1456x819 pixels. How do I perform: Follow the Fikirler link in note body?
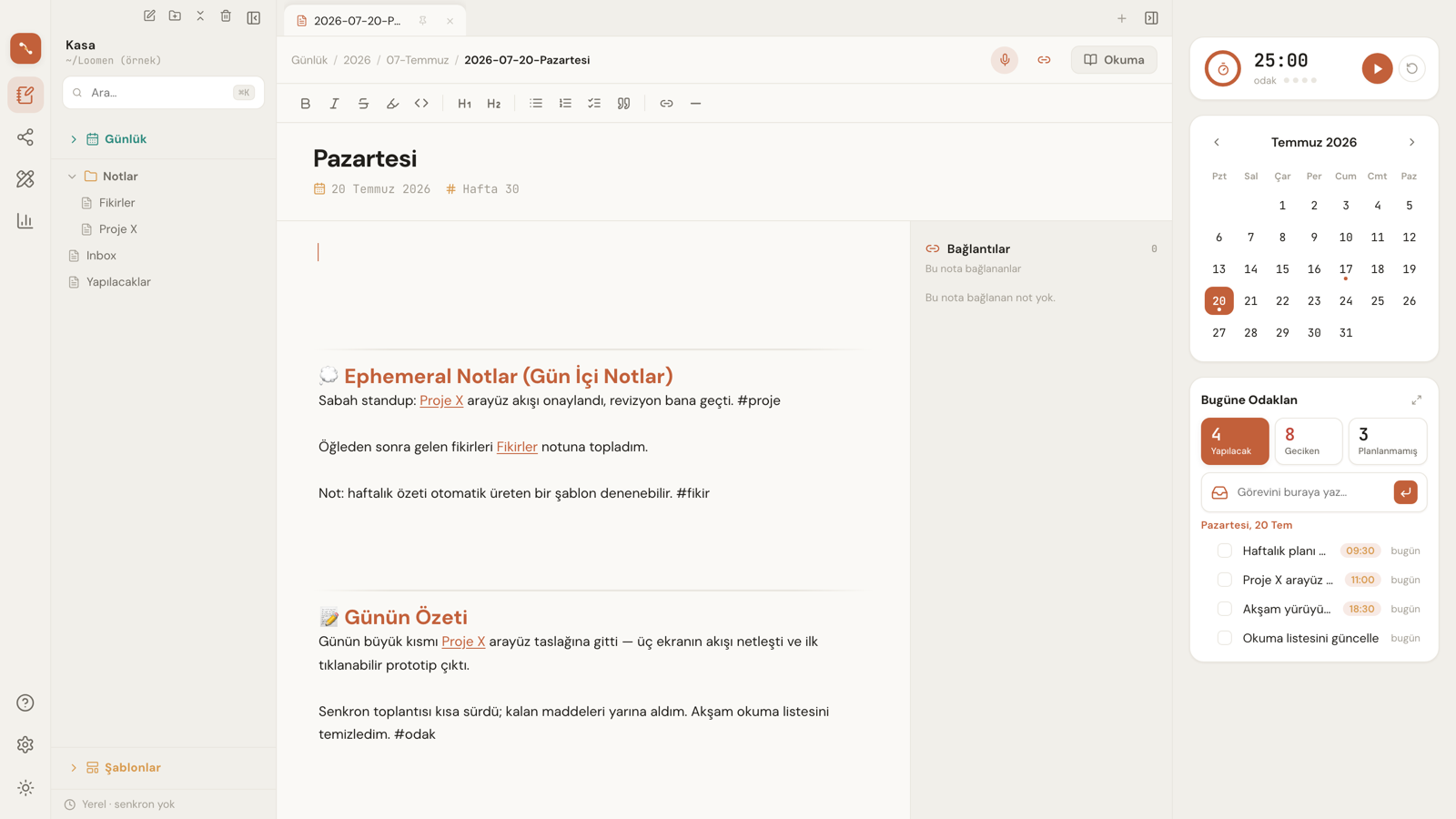point(517,447)
